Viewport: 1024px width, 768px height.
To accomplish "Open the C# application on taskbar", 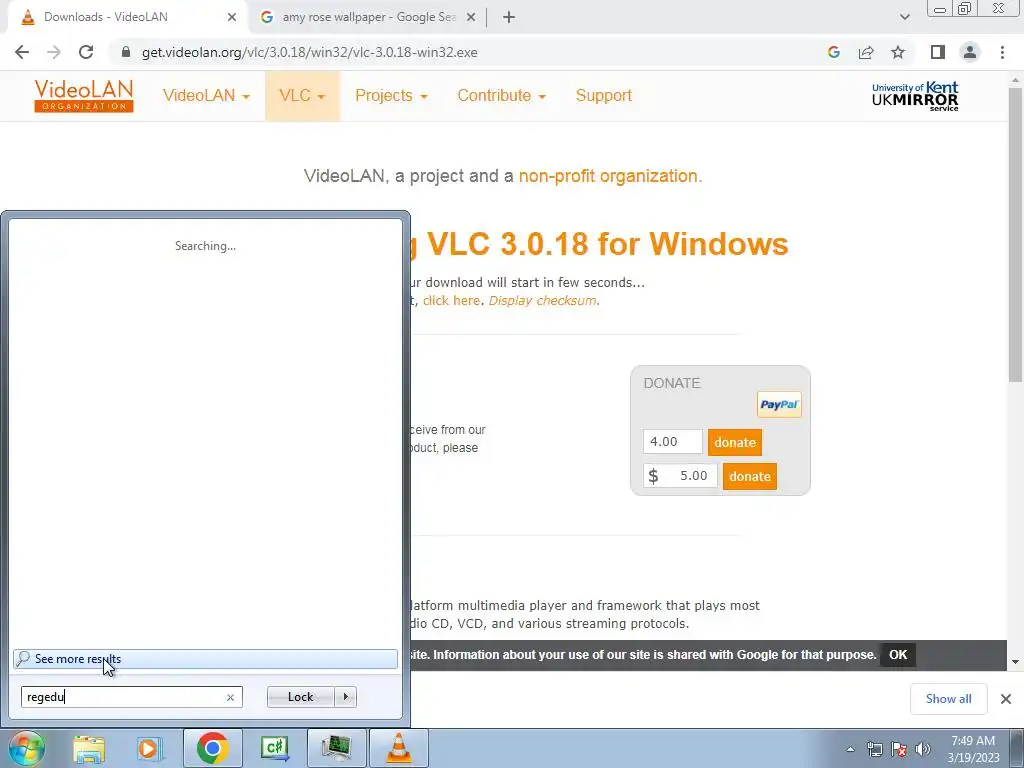I will (x=274, y=748).
